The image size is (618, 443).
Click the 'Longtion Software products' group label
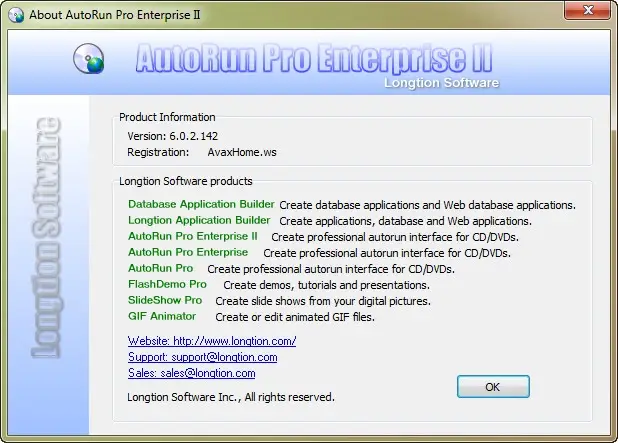point(186,181)
